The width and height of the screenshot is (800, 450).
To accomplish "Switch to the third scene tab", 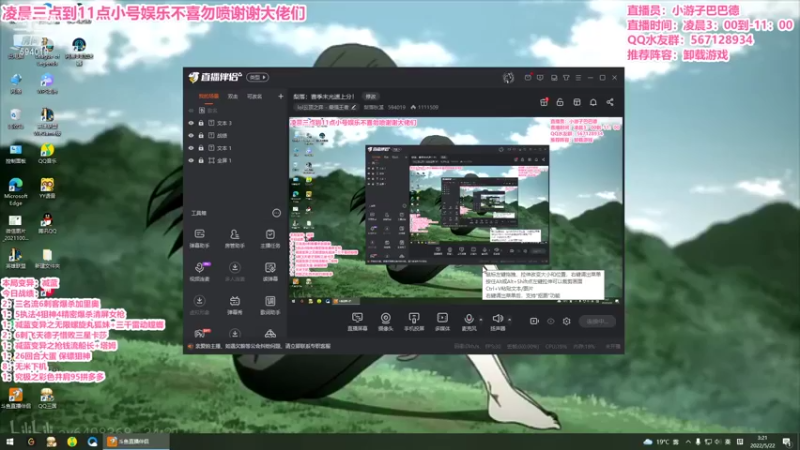I will pos(254,96).
